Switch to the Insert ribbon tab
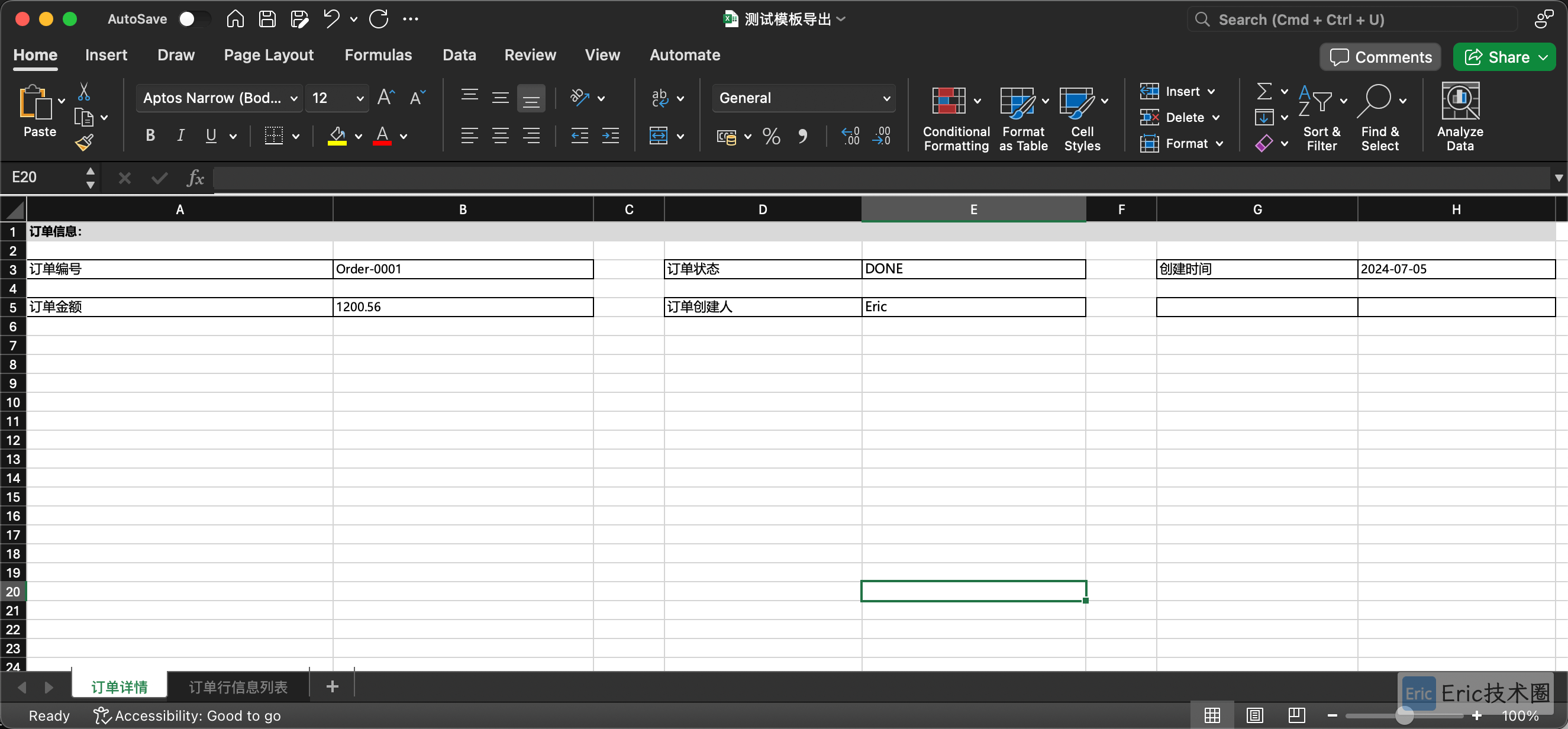This screenshot has width=1568, height=729. tap(106, 56)
